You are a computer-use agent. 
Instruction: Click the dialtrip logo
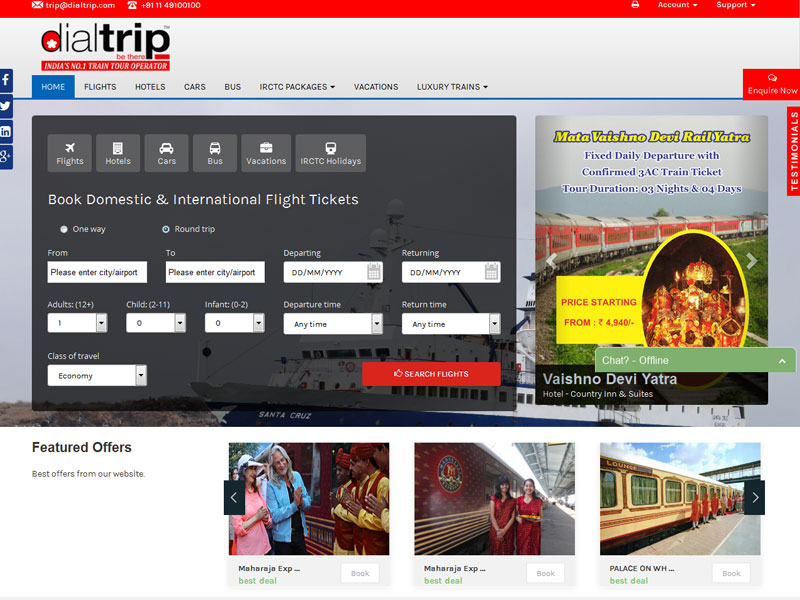point(106,46)
